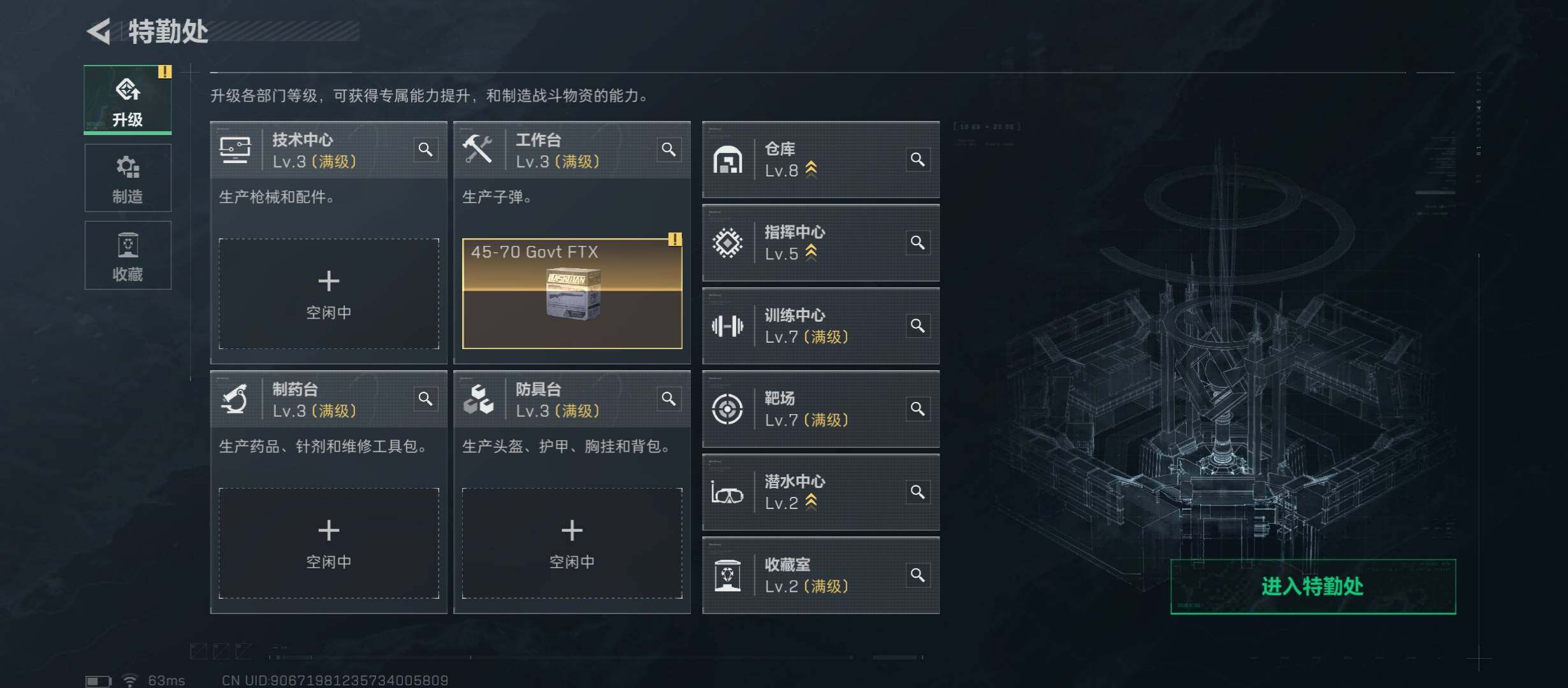Viewport: 1568px width, 688px height.
Task: Click the 进入特勤处 button
Action: pos(1313,587)
